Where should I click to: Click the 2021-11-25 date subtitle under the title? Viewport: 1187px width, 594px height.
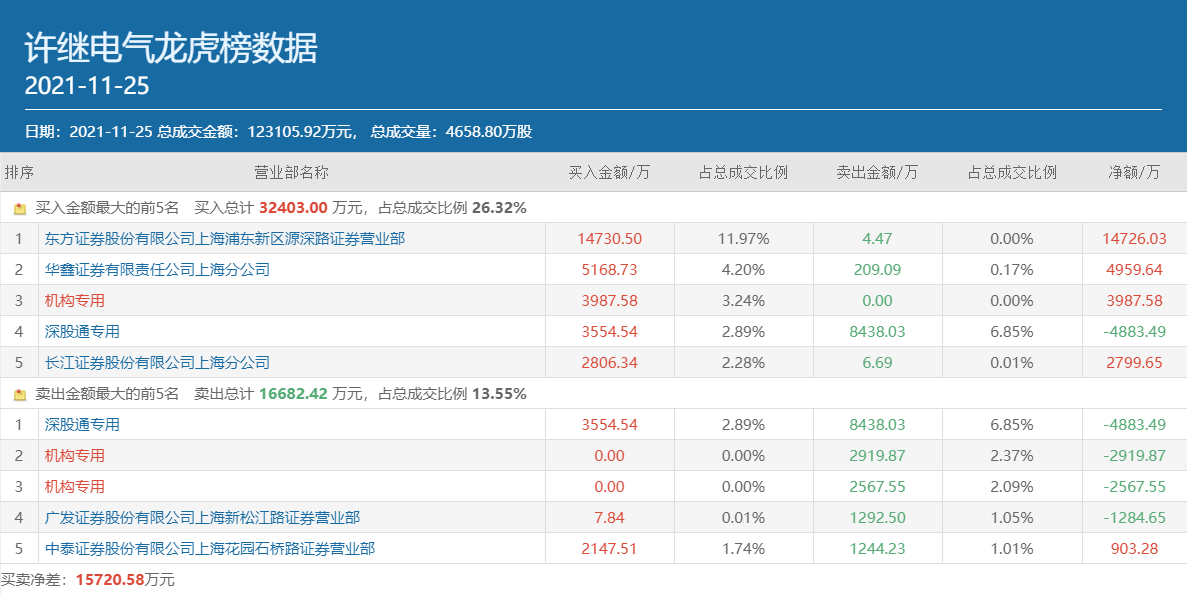pos(87,86)
